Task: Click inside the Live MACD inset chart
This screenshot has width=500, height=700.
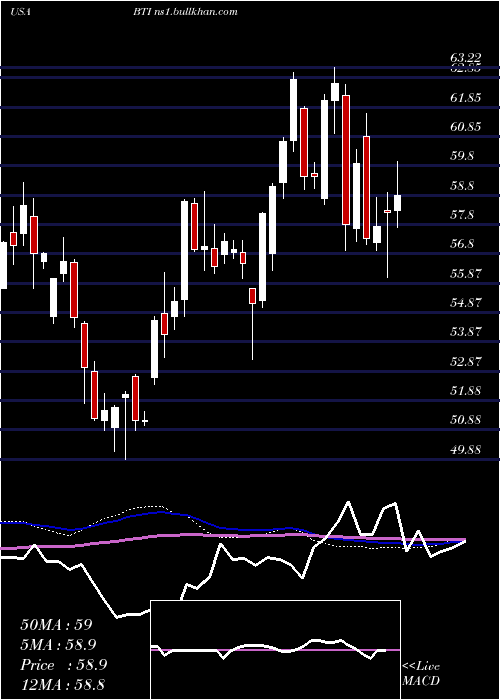Action: coord(275,650)
